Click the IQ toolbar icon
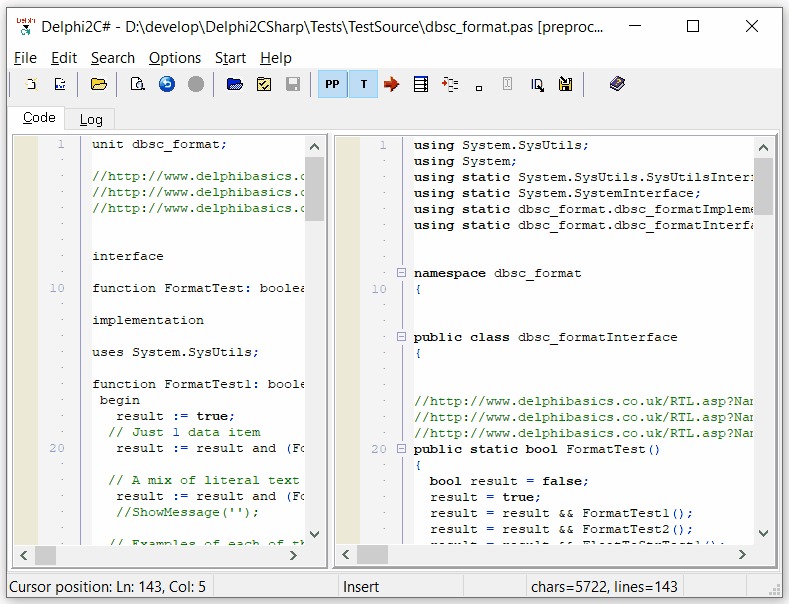 pyautogui.click(x=537, y=85)
